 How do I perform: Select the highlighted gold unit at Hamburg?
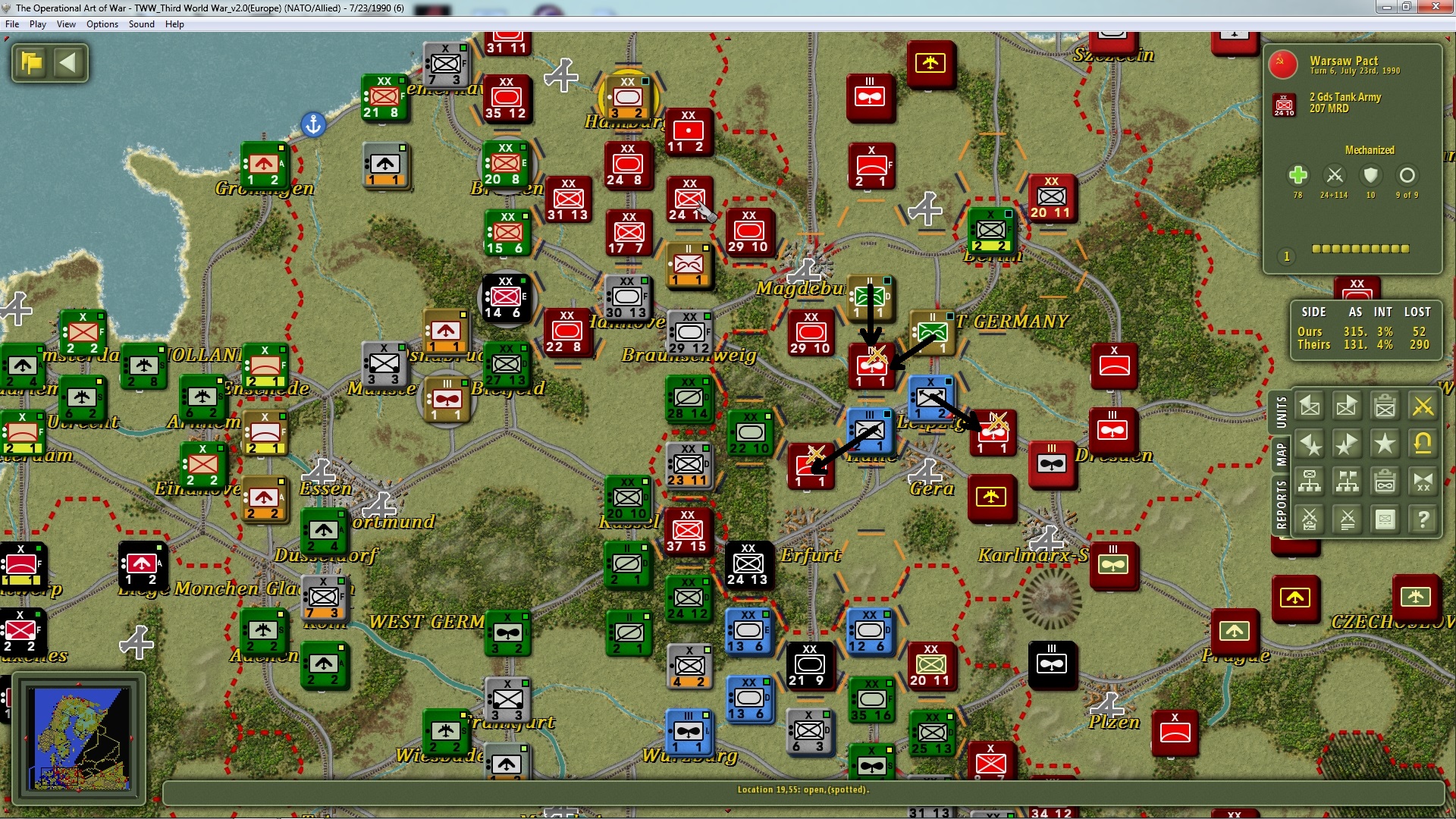pyautogui.click(x=628, y=97)
